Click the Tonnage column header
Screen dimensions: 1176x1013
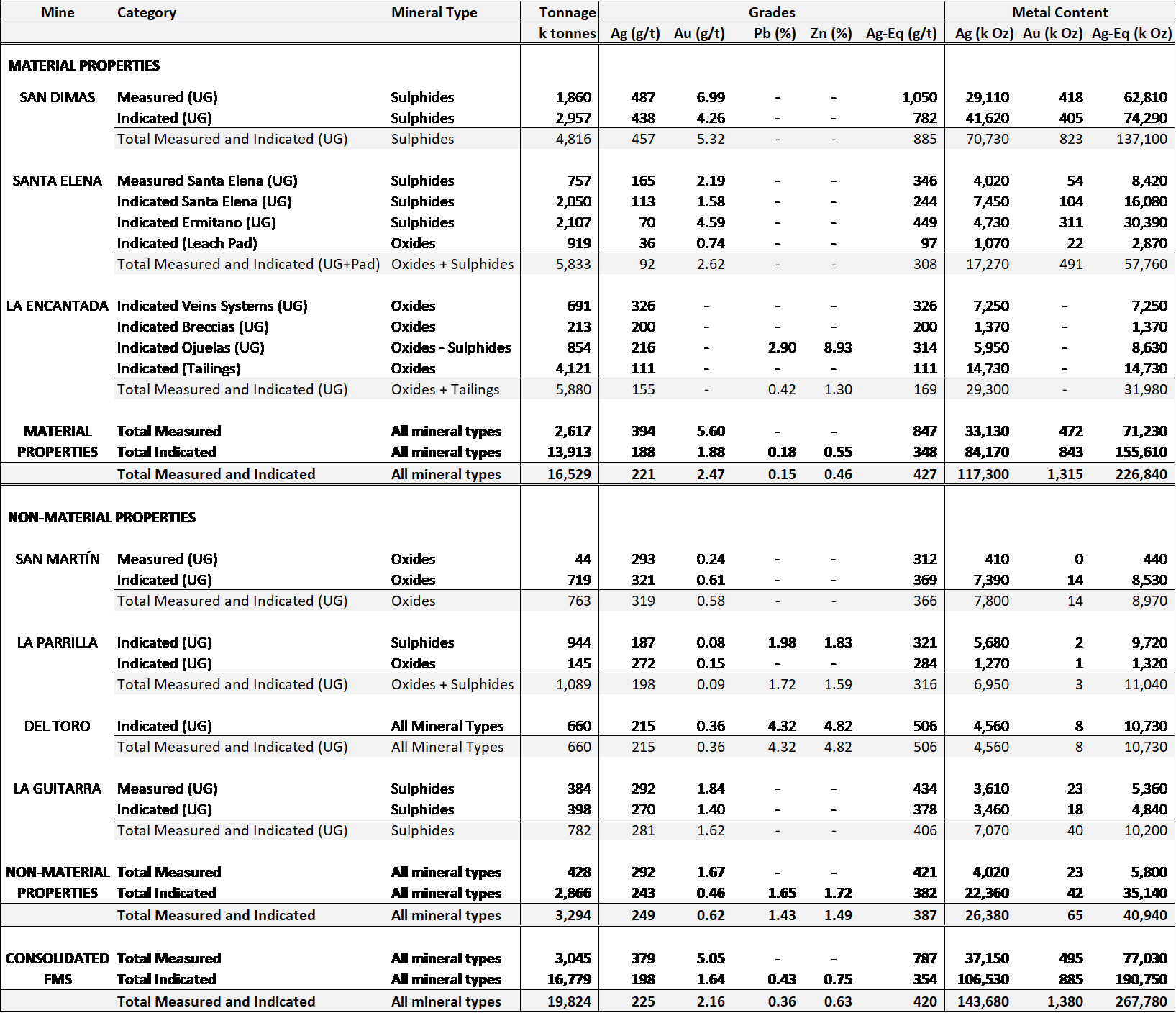coord(568,12)
